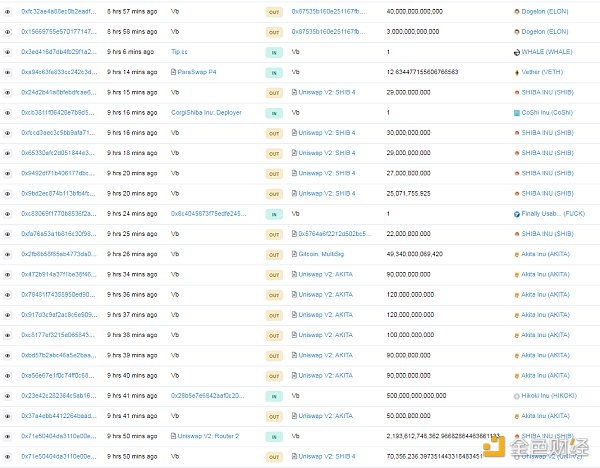Screen dimensions: 600x468
Task: Click eye icon on the Uniswap V2: Router 2 row
Action: tap(8, 437)
